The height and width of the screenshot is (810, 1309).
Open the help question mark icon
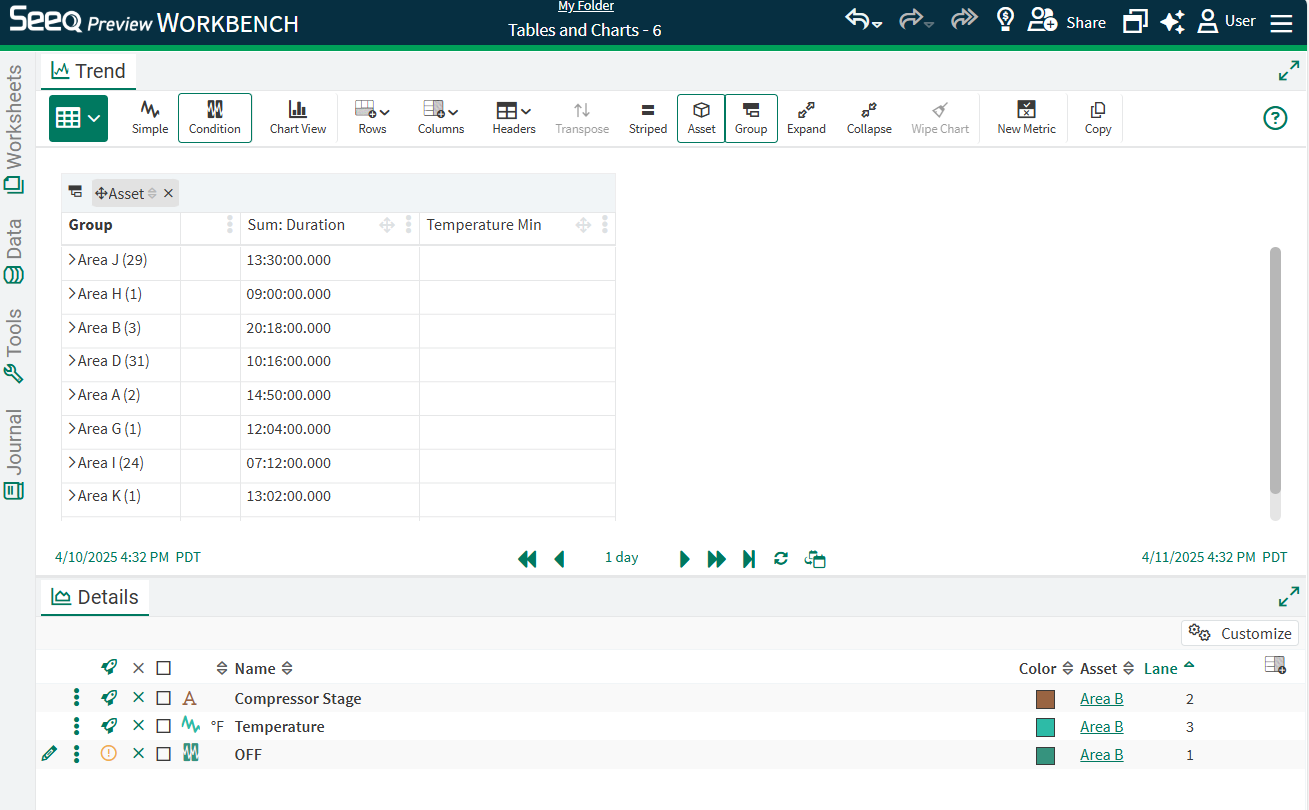1275,118
